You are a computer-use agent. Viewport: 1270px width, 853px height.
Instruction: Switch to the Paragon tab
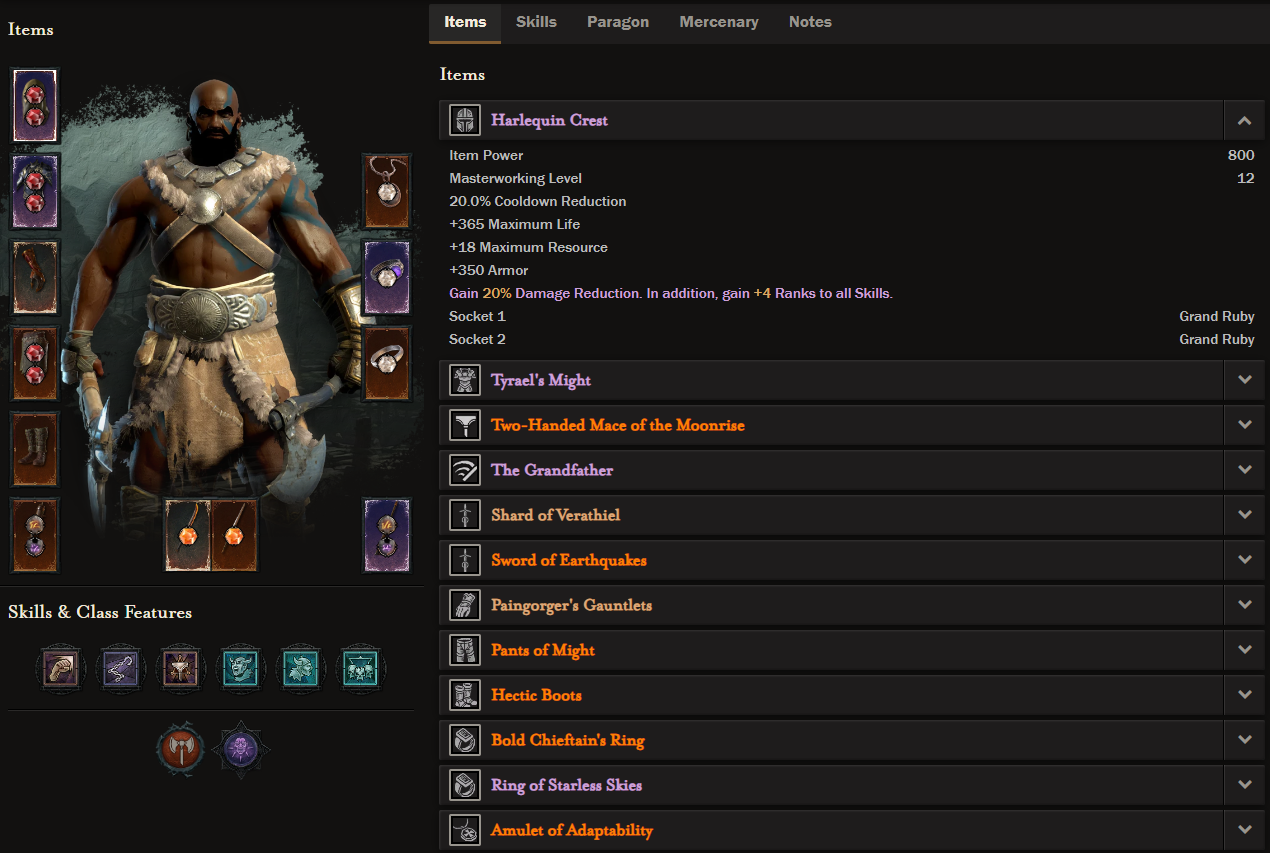618,22
